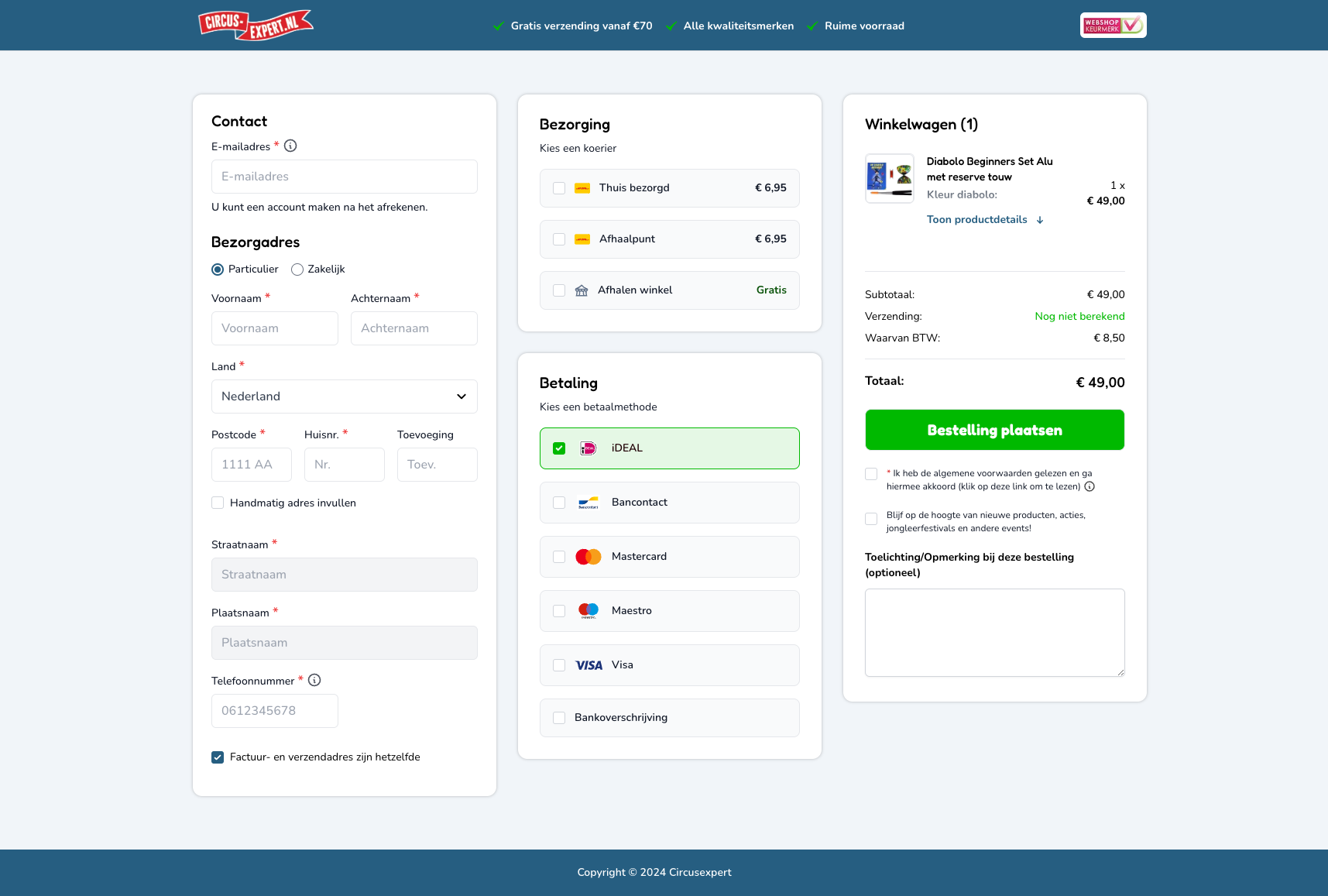This screenshot has height=896, width=1328.
Task: Click the Circus-Expert.nl logo
Action: click(x=256, y=25)
